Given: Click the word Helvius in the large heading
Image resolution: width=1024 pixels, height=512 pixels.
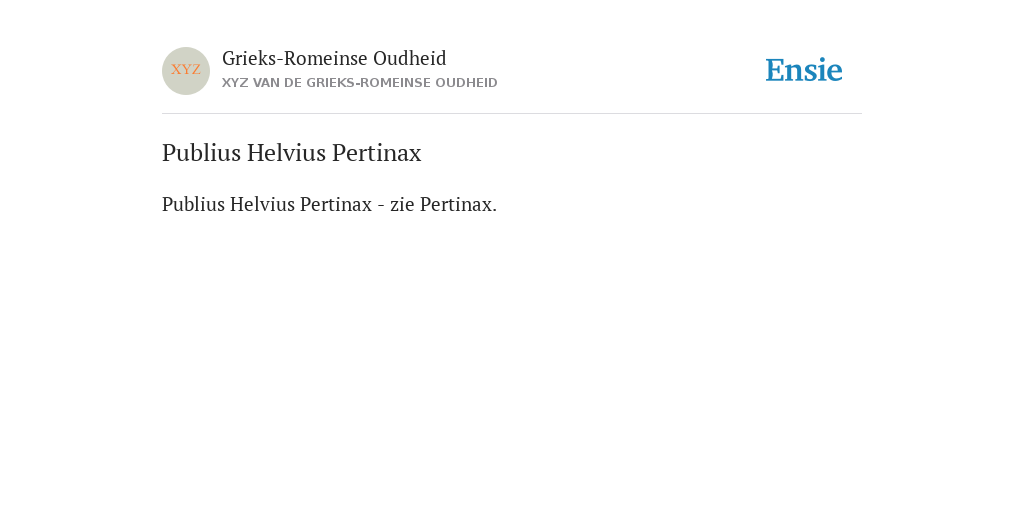Looking at the screenshot, I should click(286, 153).
